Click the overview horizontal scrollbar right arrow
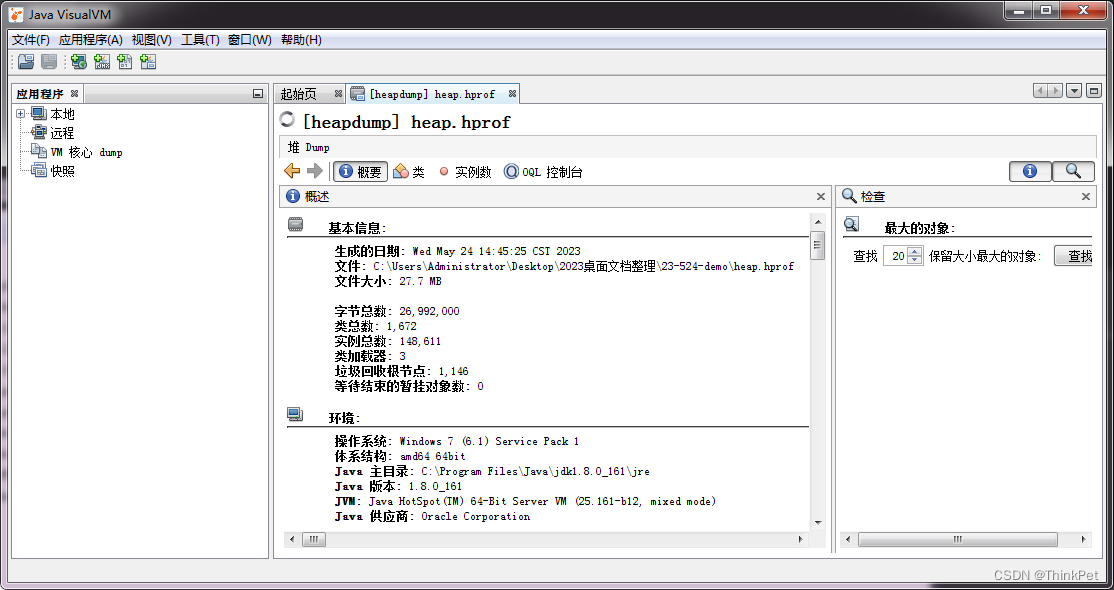Screen dimensions: 1114x590 [x=802, y=540]
